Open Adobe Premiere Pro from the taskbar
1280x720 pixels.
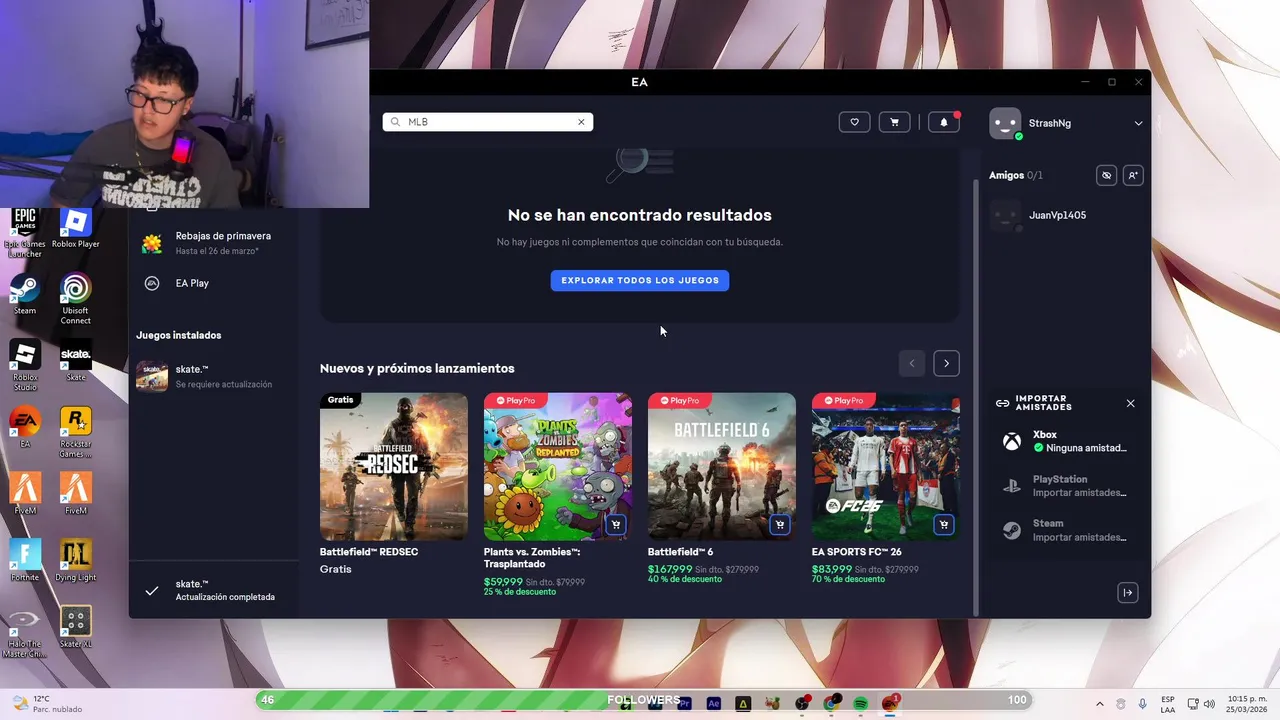(x=685, y=704)
